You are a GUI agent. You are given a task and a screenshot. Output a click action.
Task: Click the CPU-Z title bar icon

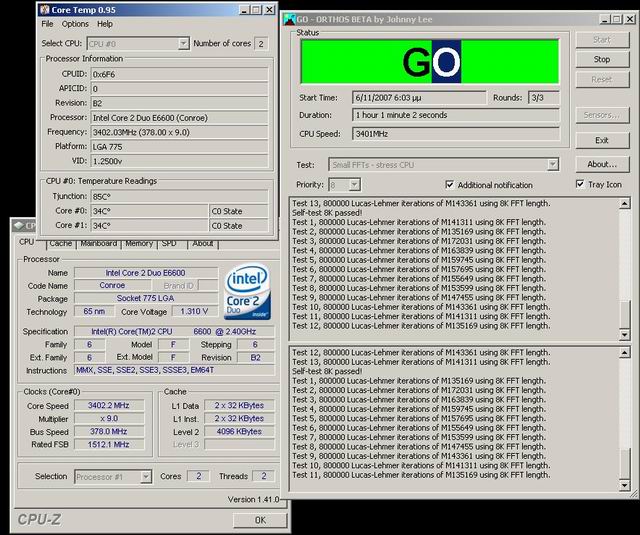click(x=20, y=225)
